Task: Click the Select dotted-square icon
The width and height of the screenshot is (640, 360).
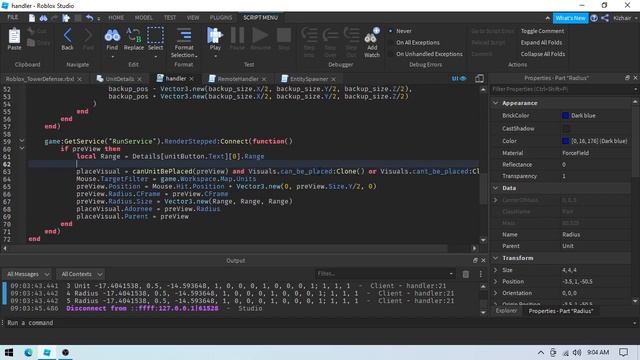Action: tap(155, 36)
